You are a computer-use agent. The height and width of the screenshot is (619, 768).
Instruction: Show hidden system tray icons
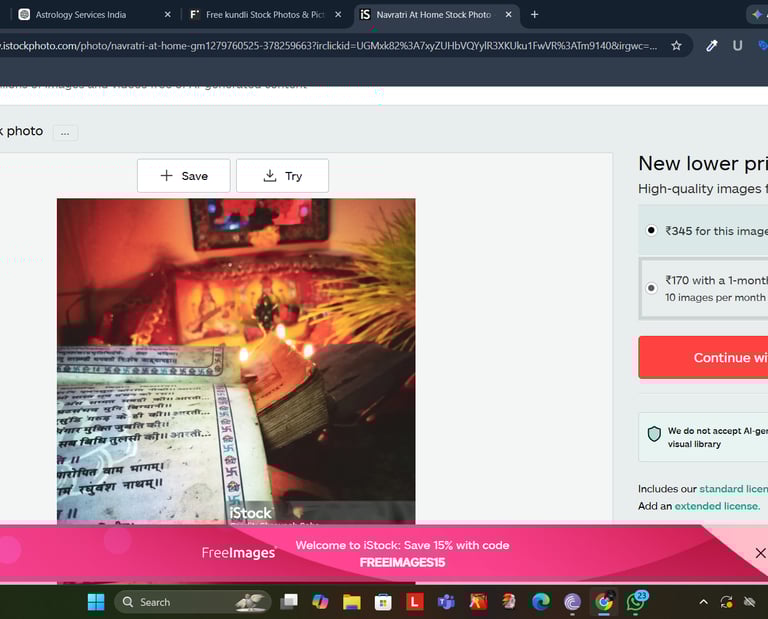pos(703,602)
